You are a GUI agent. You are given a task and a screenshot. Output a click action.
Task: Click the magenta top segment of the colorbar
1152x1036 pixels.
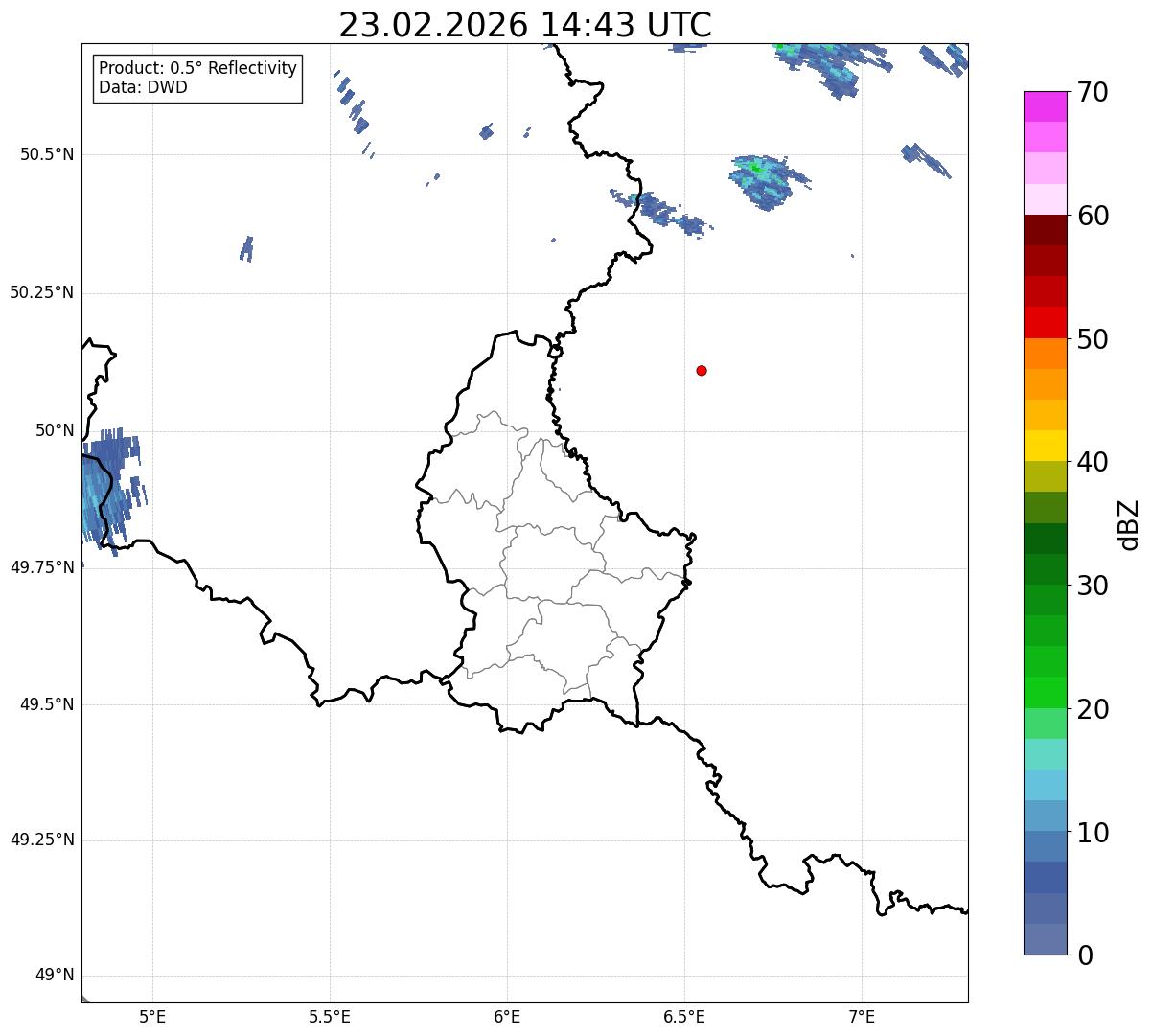point(1045,106)
